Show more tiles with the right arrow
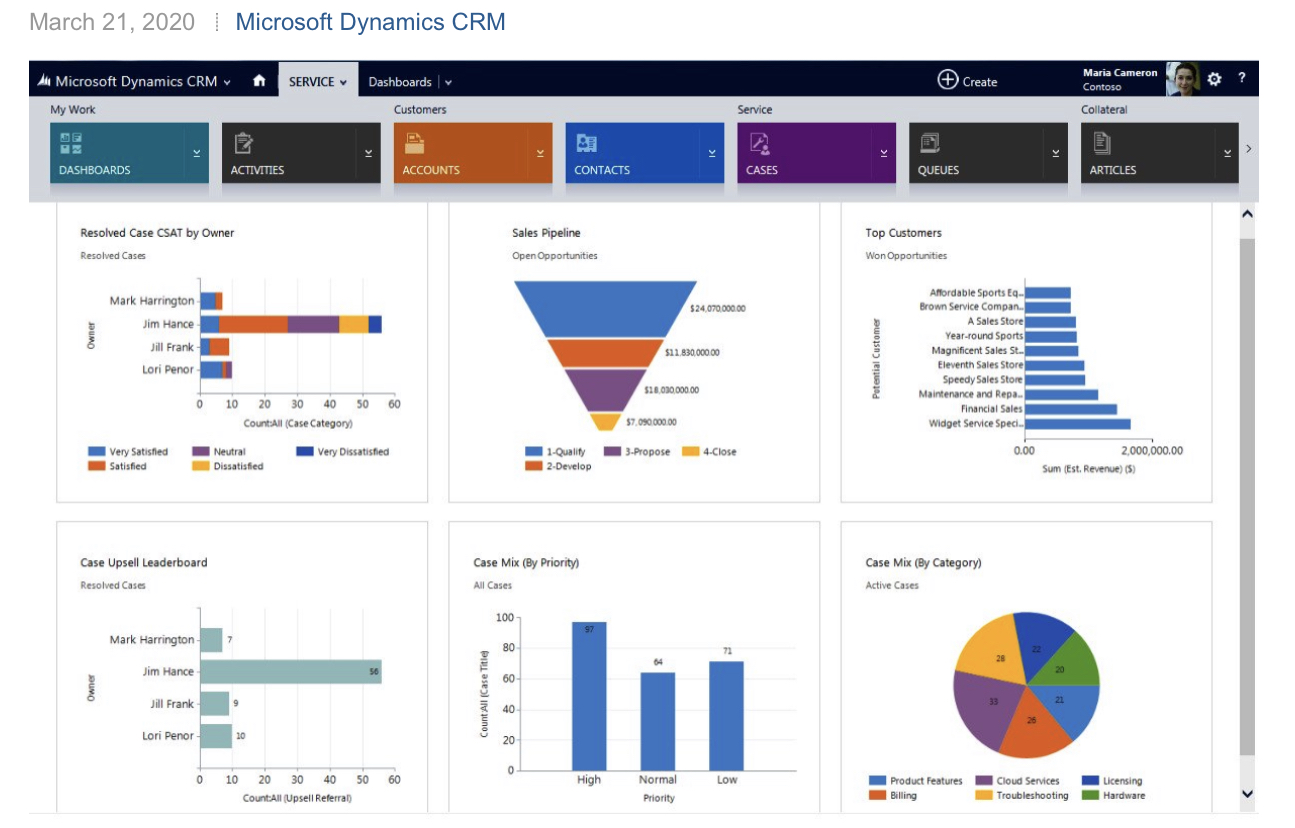This screenshot has width=1295, height=828. [x=1249, y=149]
